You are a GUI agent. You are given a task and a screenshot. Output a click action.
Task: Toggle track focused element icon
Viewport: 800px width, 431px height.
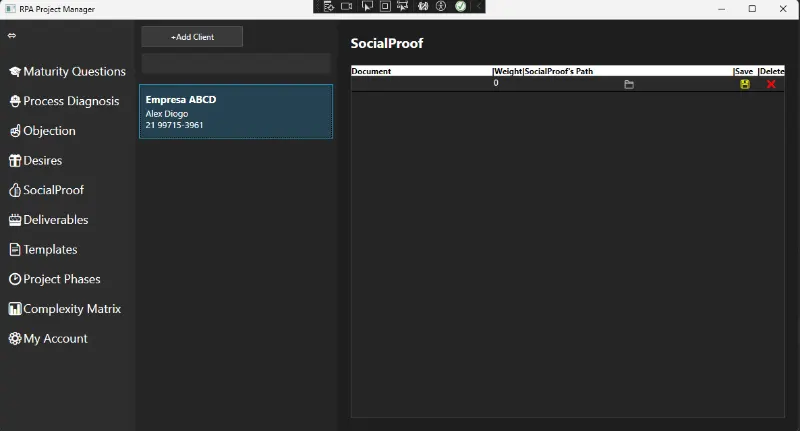[403, 6]
